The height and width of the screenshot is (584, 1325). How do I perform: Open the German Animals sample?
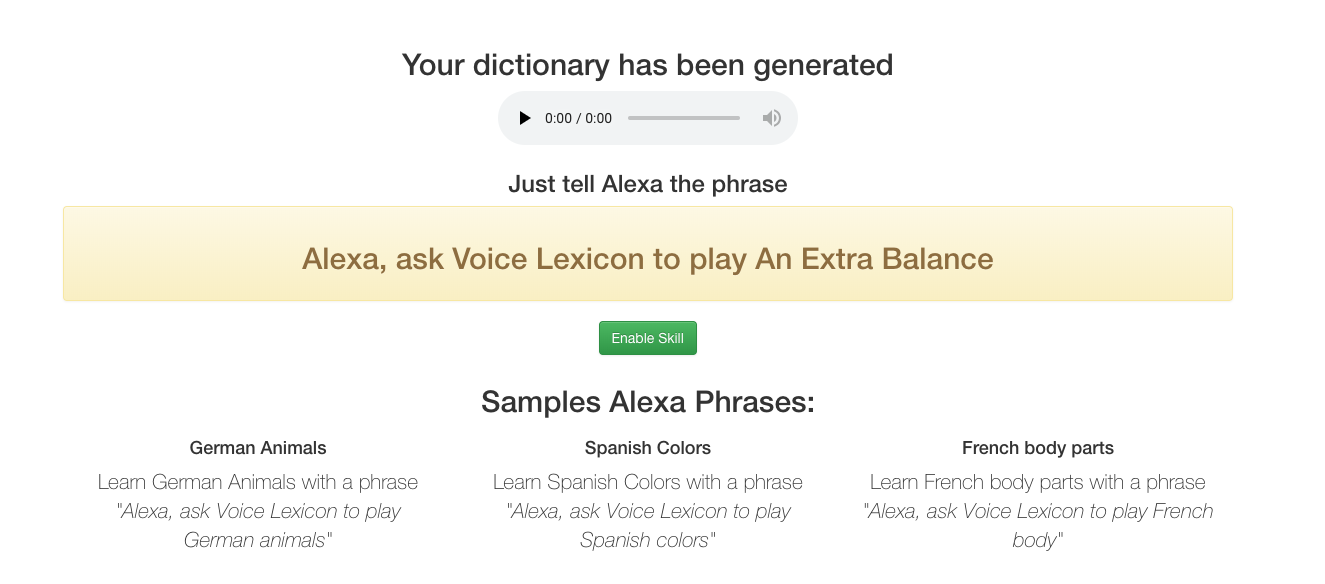[257, 448]
